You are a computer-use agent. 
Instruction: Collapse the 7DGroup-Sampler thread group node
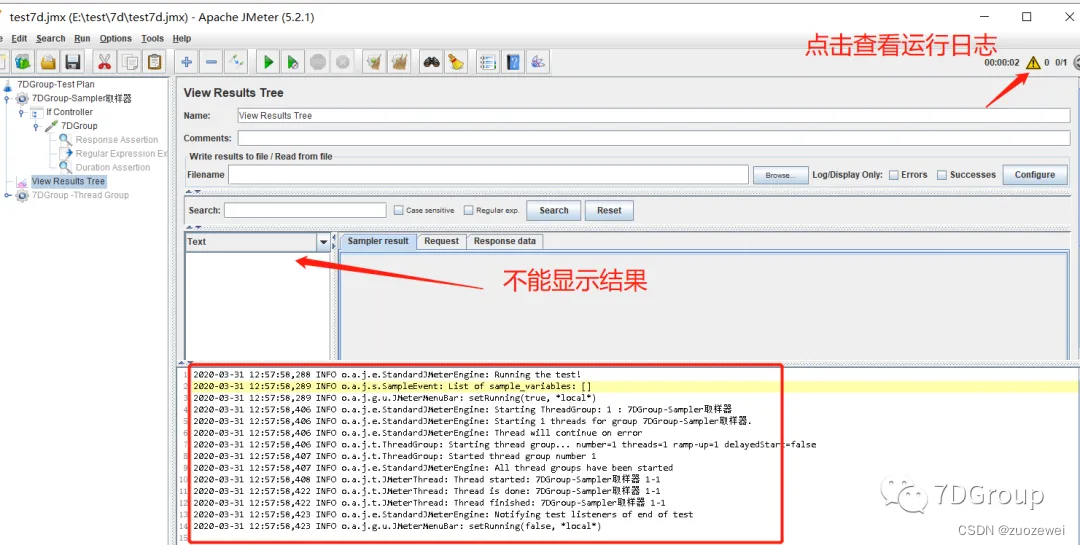point(8,99)
